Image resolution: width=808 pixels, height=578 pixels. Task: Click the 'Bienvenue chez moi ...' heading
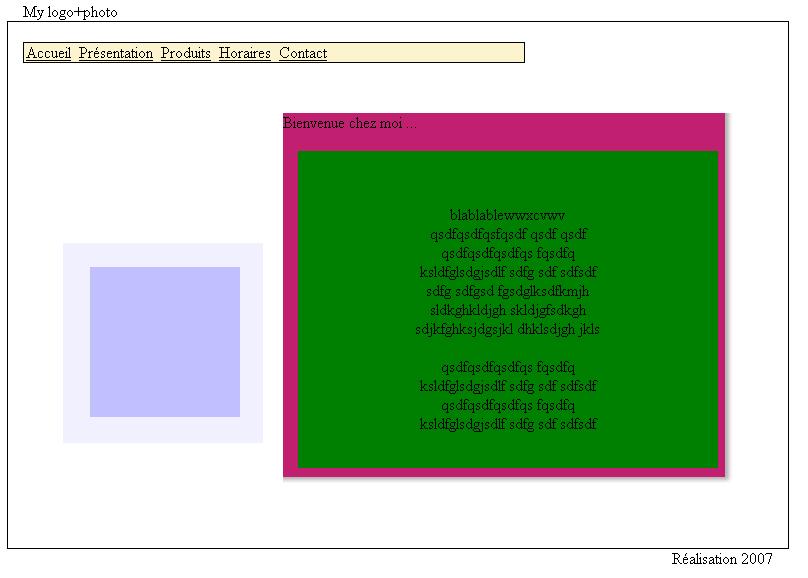(349, 123)
